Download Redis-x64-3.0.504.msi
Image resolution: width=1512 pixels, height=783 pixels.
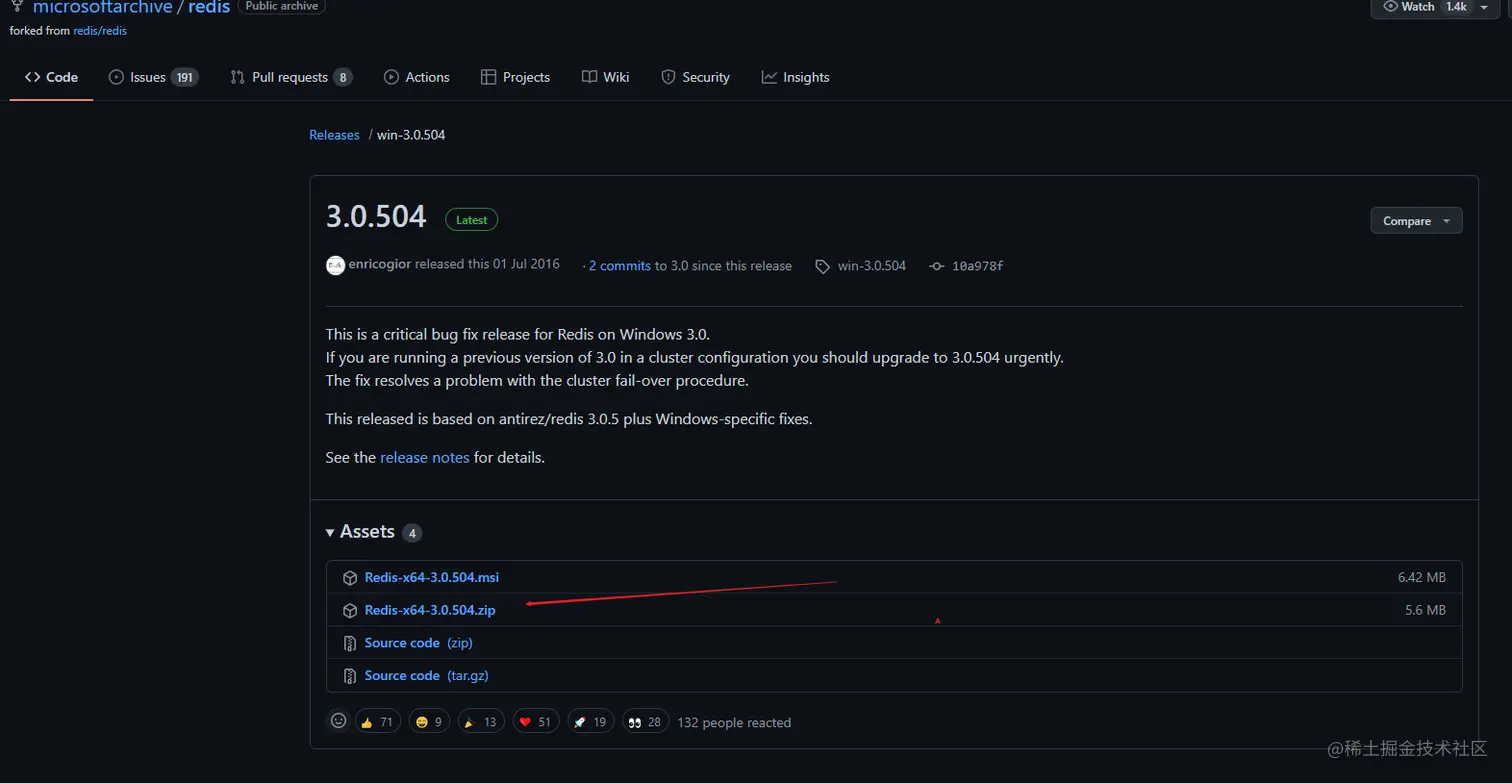point(432,578)
